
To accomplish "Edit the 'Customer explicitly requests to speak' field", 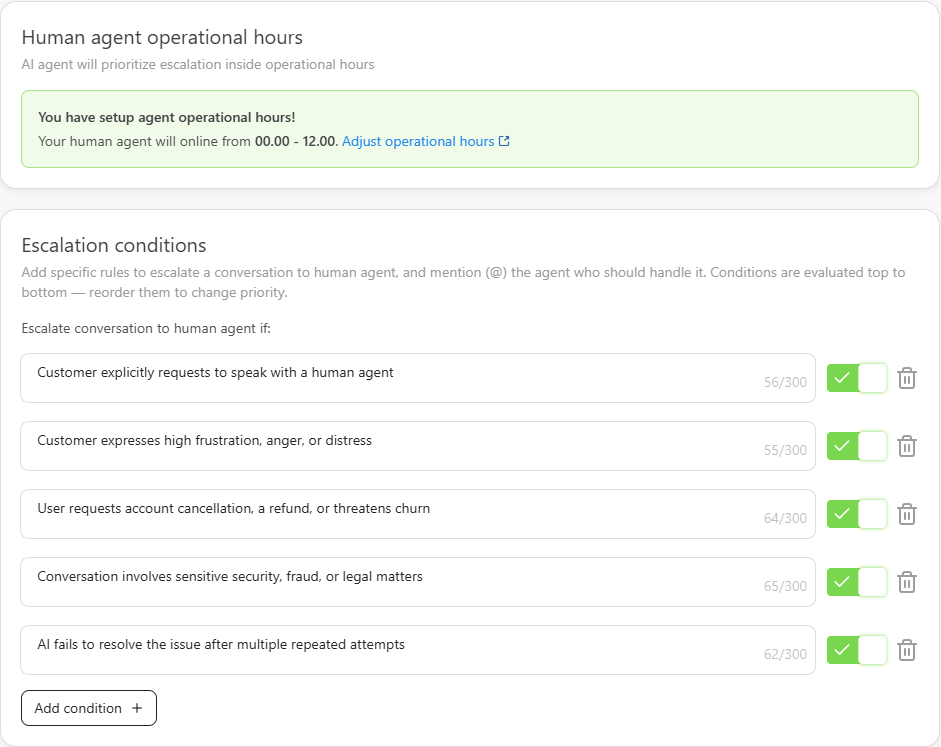I will (x=418, y=378).
